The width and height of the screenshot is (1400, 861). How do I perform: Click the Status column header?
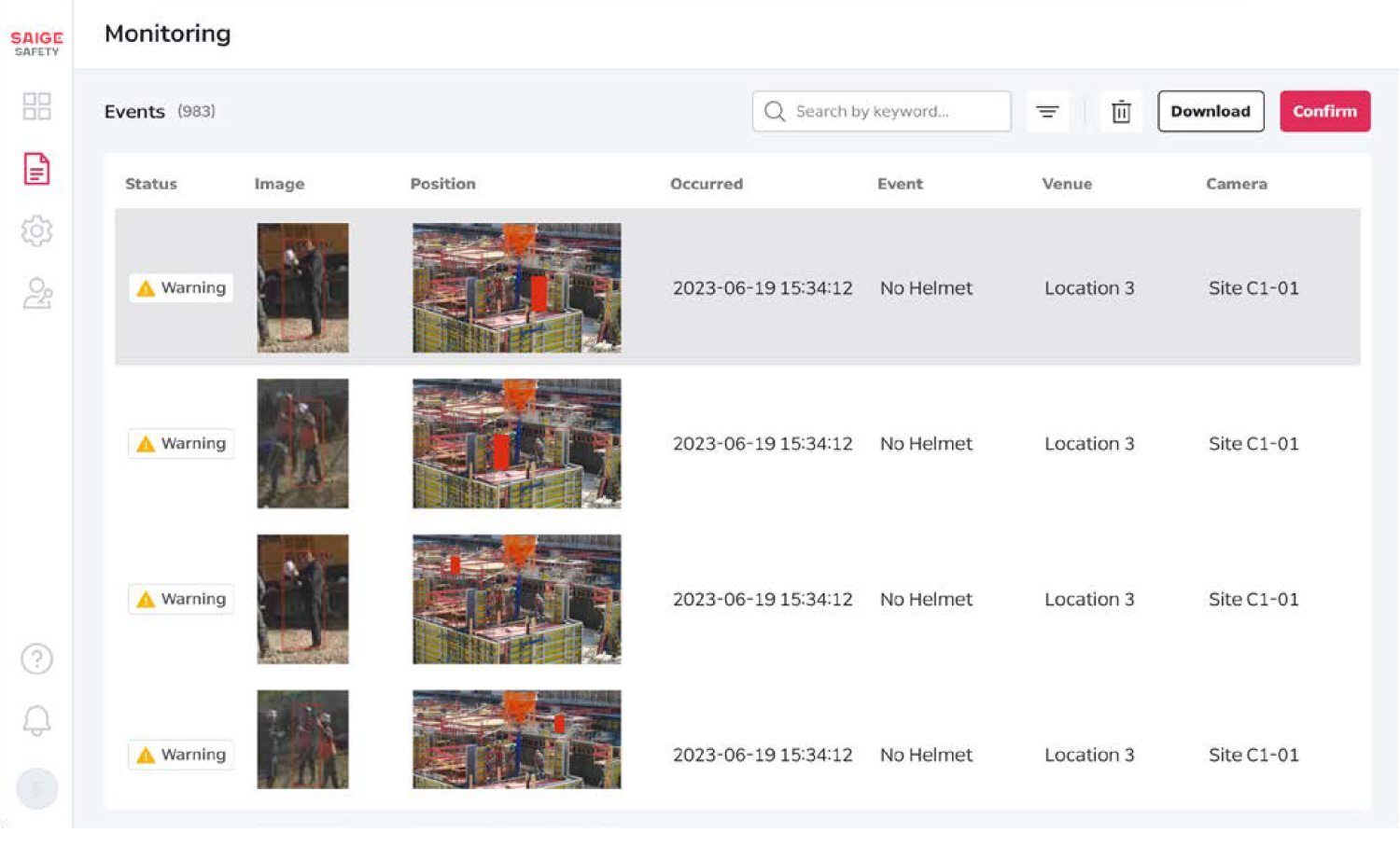click(151, 184)
